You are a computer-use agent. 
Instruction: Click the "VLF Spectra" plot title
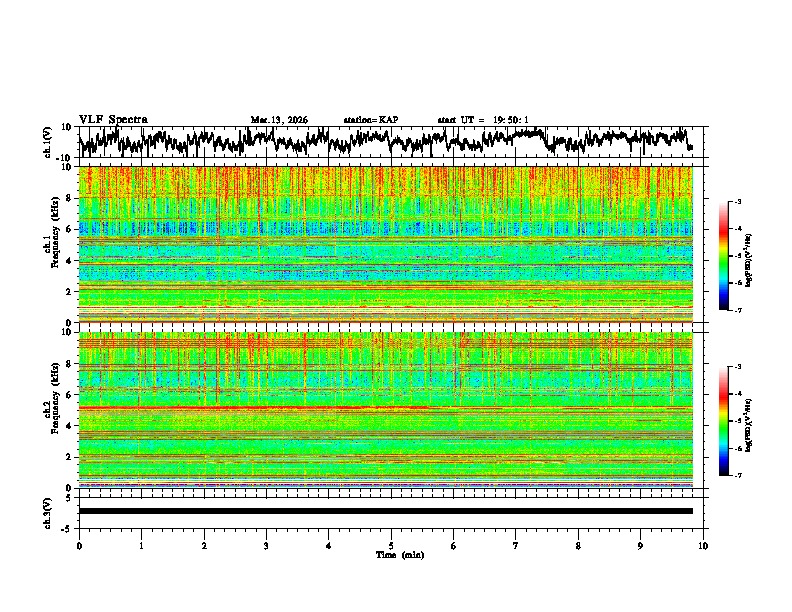click(113, 120)
